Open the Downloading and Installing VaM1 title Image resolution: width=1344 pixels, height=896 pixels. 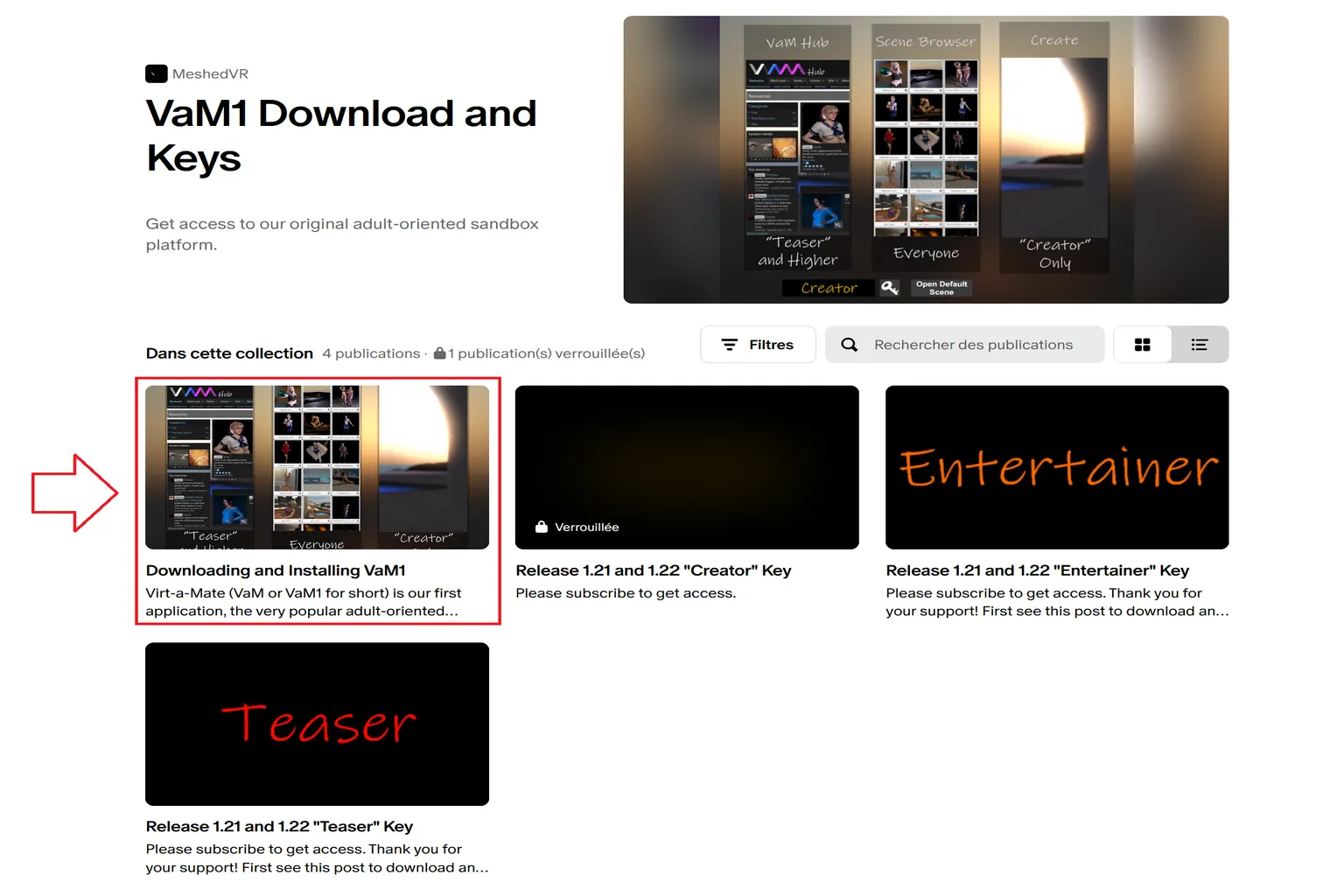(276, 570)
